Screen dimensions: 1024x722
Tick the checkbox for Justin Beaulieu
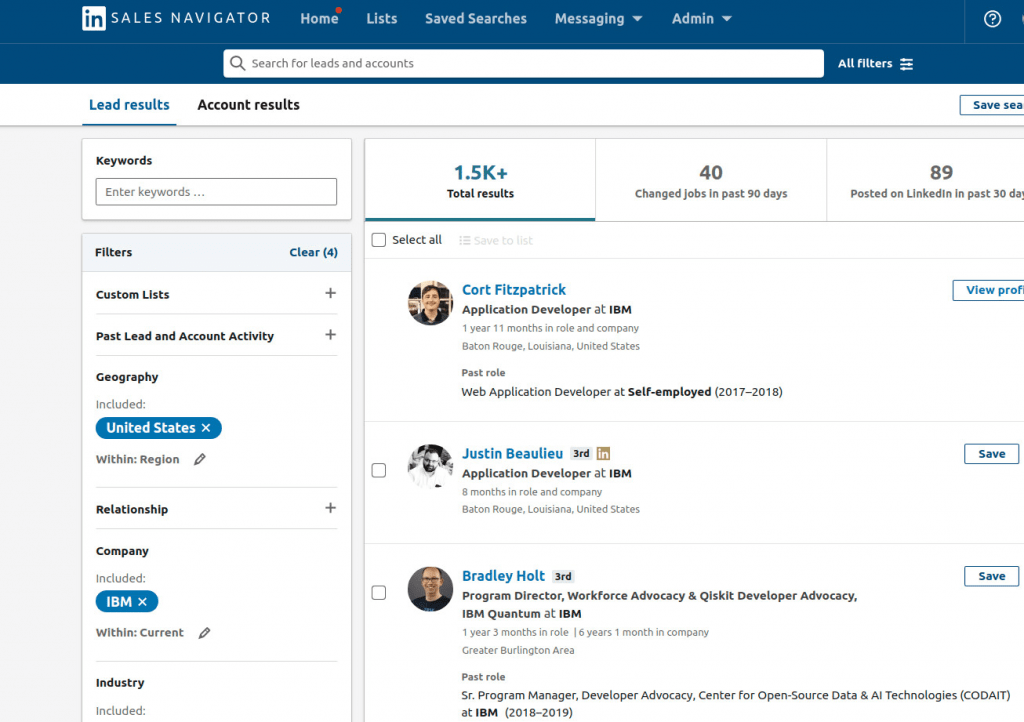378,470
